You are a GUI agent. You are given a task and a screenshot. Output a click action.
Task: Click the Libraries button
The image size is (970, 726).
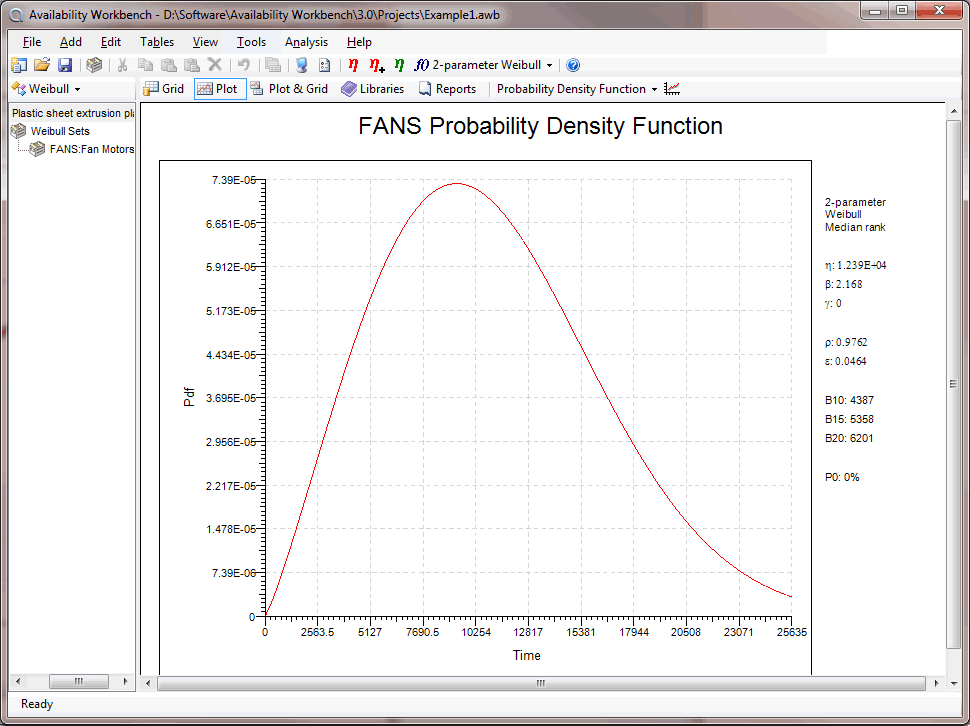point(372,89)
